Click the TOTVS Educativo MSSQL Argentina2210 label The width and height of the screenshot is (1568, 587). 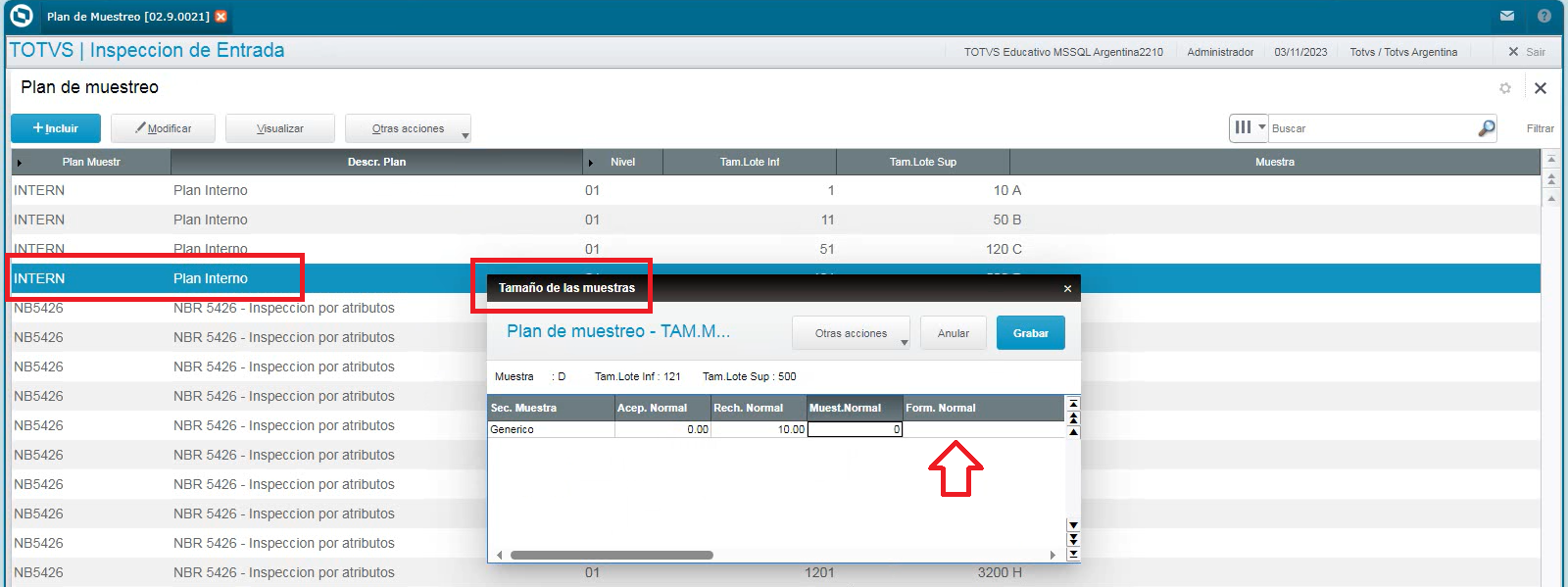tap(1063, 52)
